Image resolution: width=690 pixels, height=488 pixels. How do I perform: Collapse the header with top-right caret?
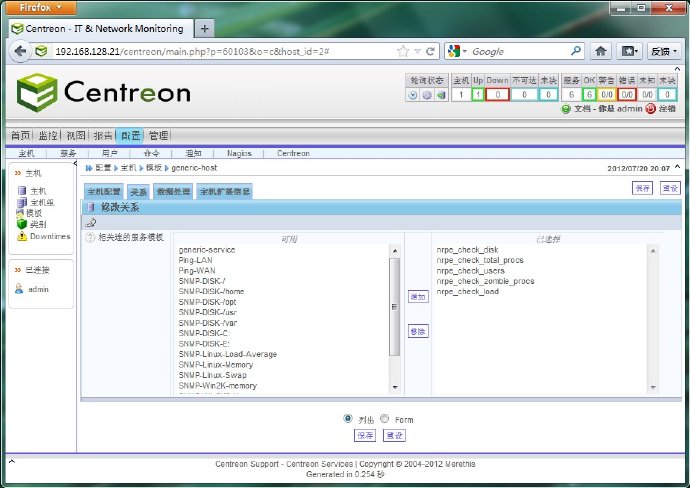[677, 69]
